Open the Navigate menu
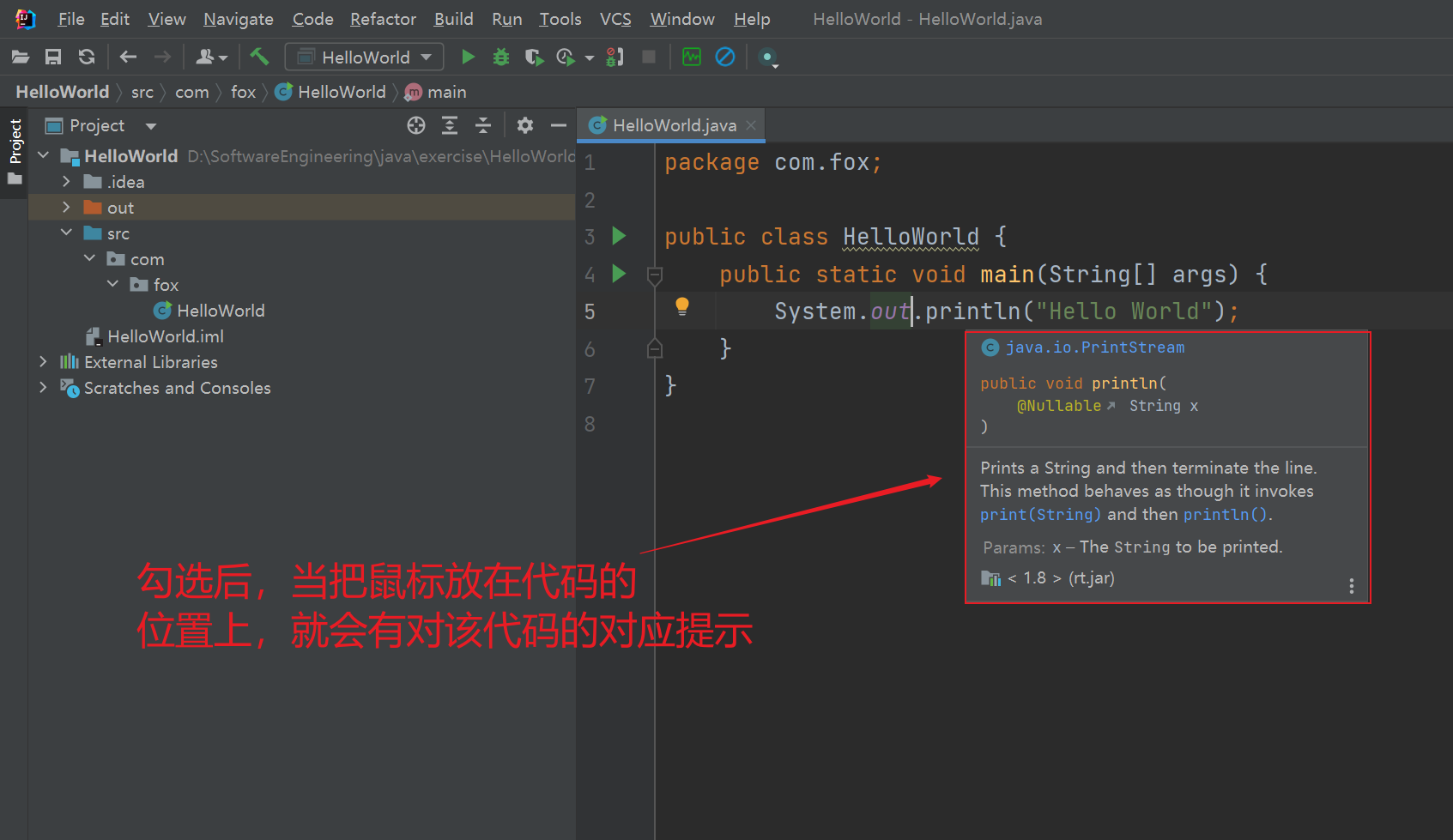This screenshot has width=1453, height=840. 239,19
